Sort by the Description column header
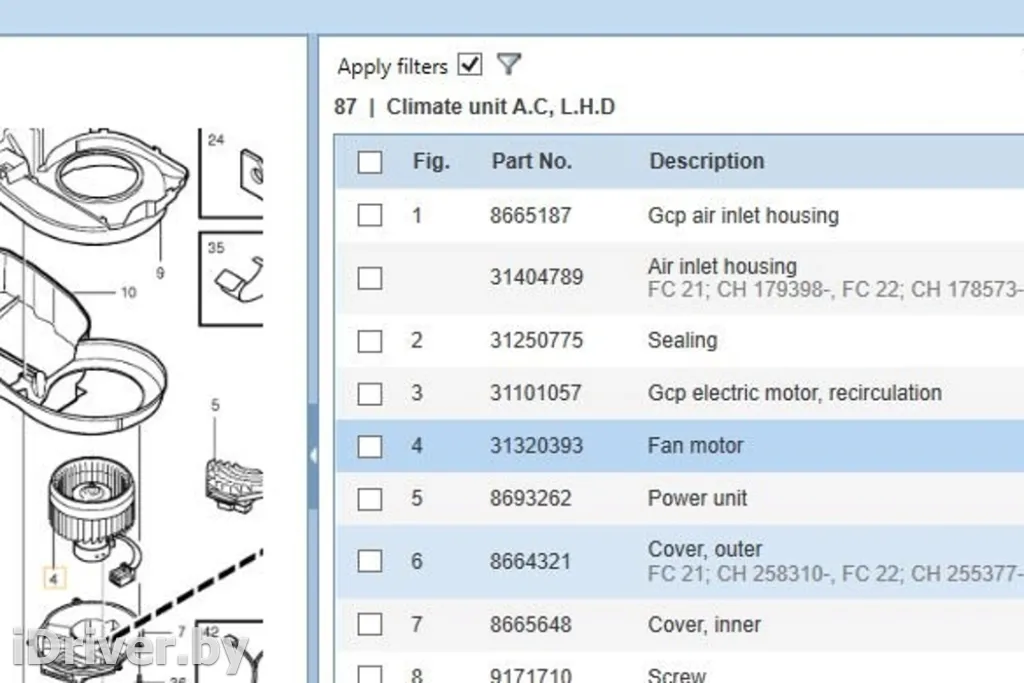This screenshot has height=683, width=1024. 706,161
